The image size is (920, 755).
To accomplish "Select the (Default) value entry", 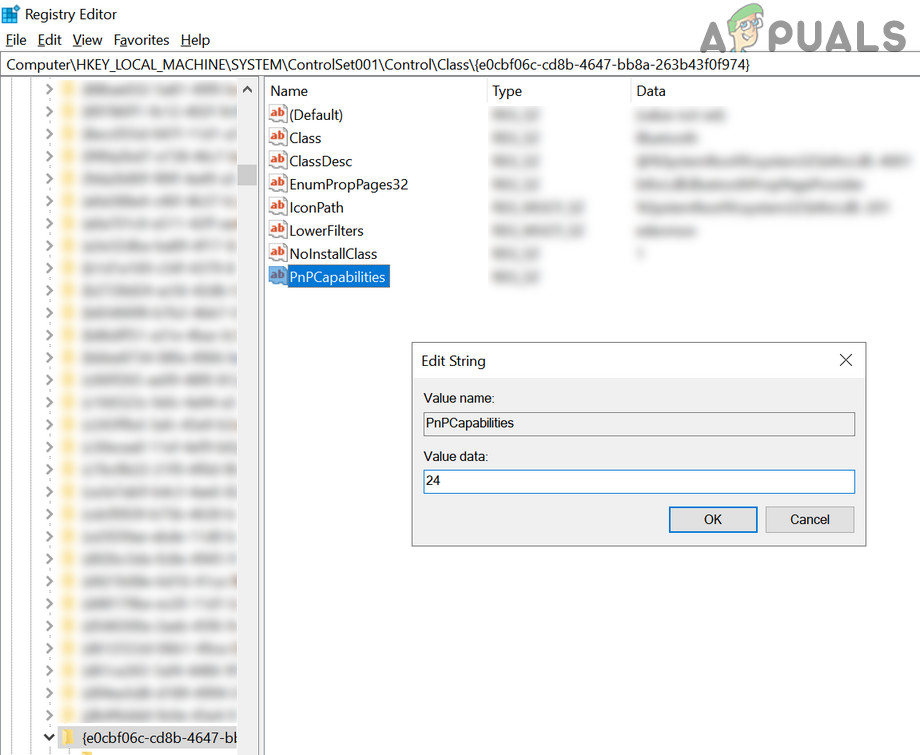I will click(x=316, y=114).
